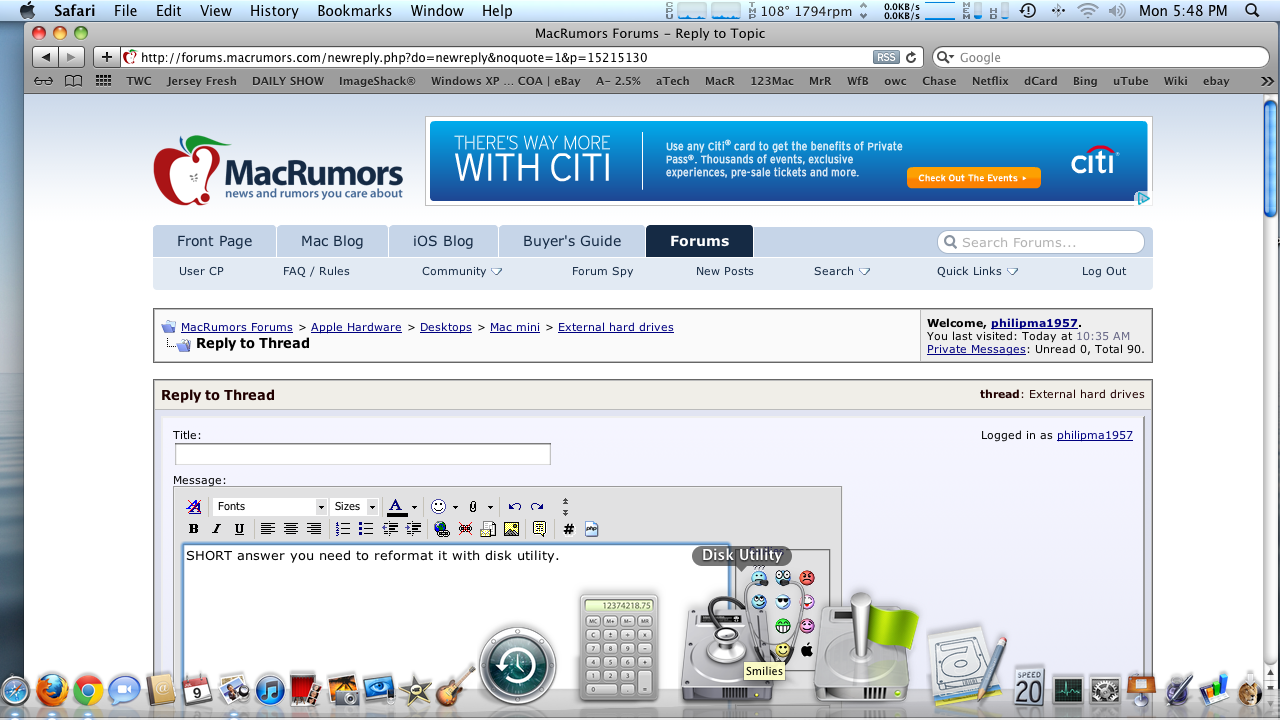
Task: Go to Mac mini breadcrumb link
Action: pos(515,327)
